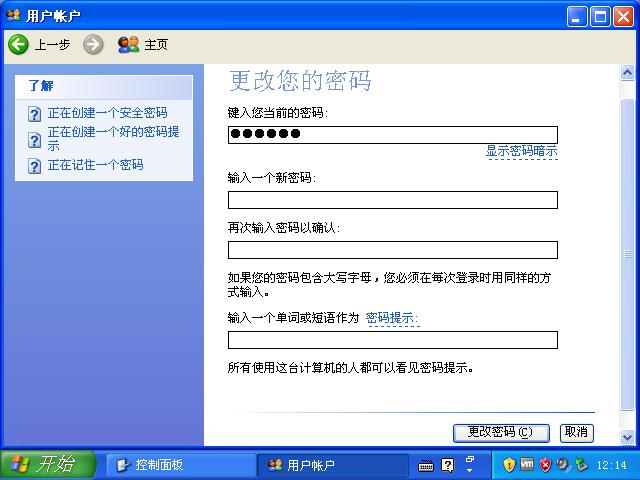
Task: Click the language bar help icon
Action: 447,465
